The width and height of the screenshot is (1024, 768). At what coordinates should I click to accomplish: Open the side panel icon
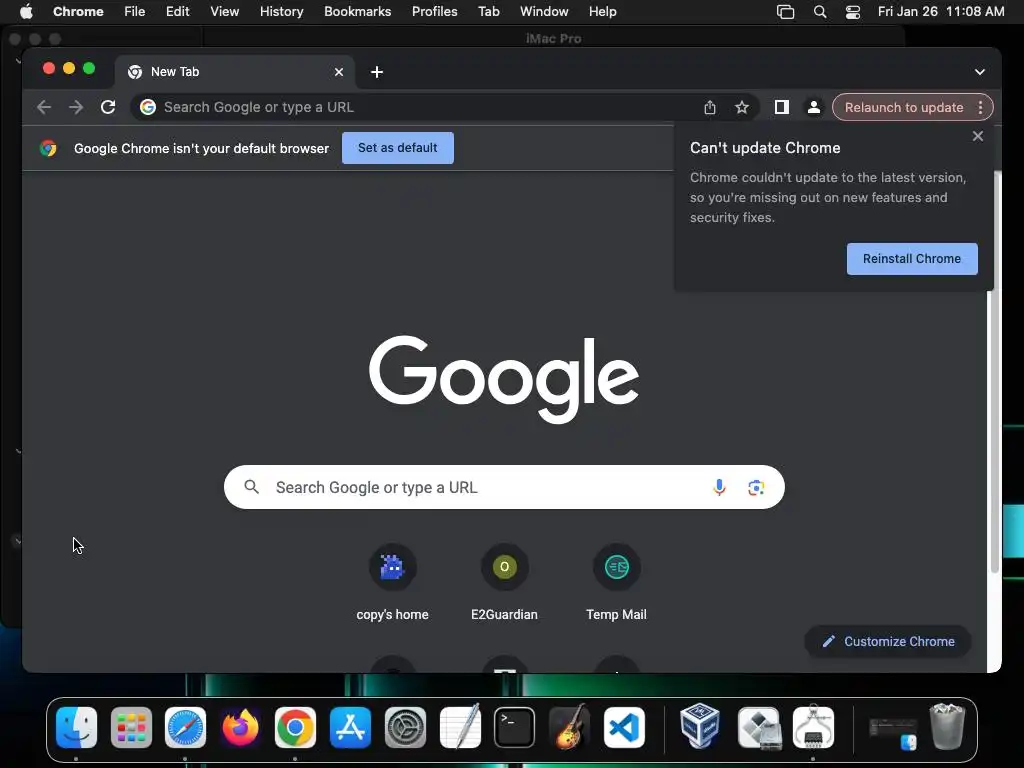[x=782, y=107]
